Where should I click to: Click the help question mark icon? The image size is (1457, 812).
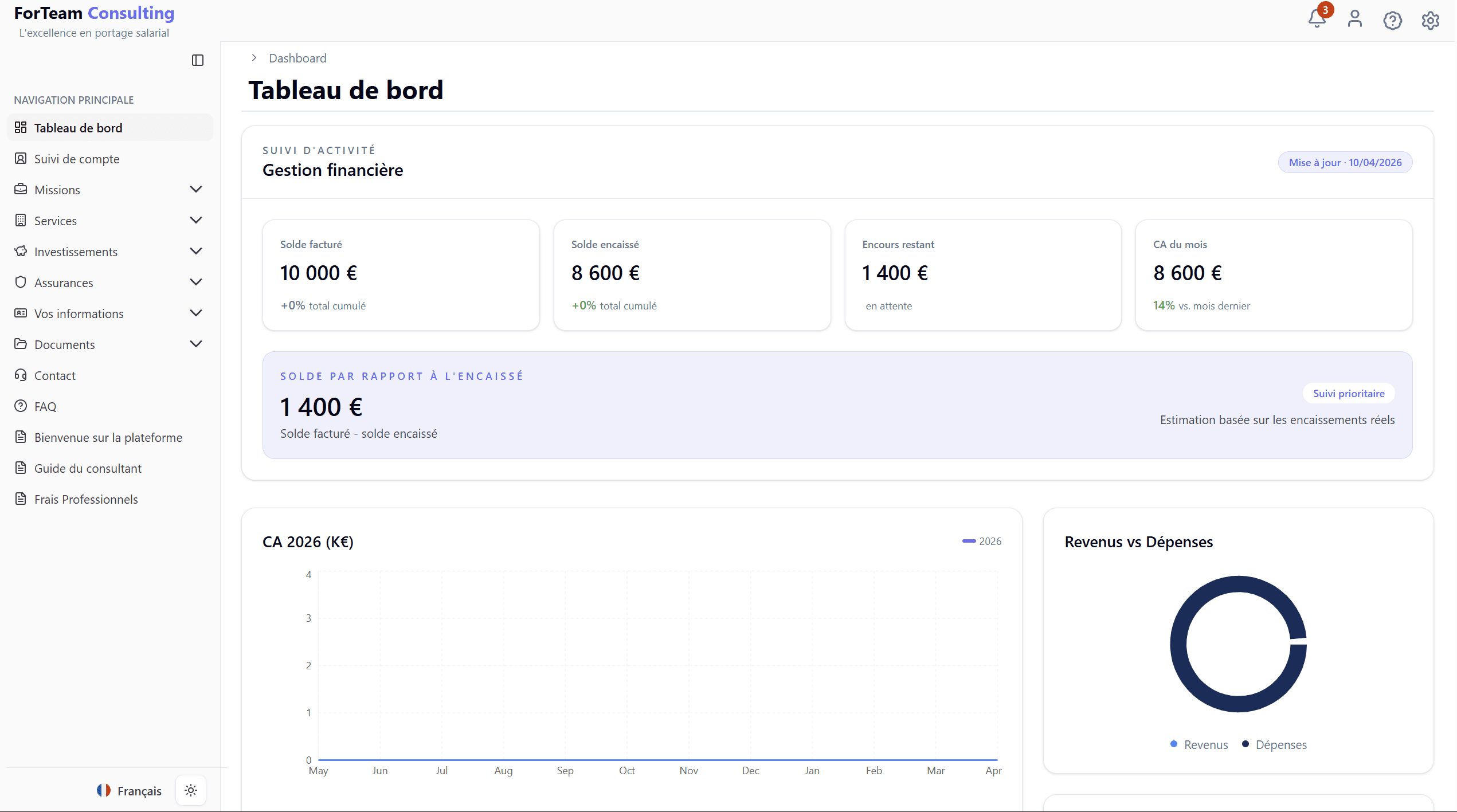pos(1392,20)
